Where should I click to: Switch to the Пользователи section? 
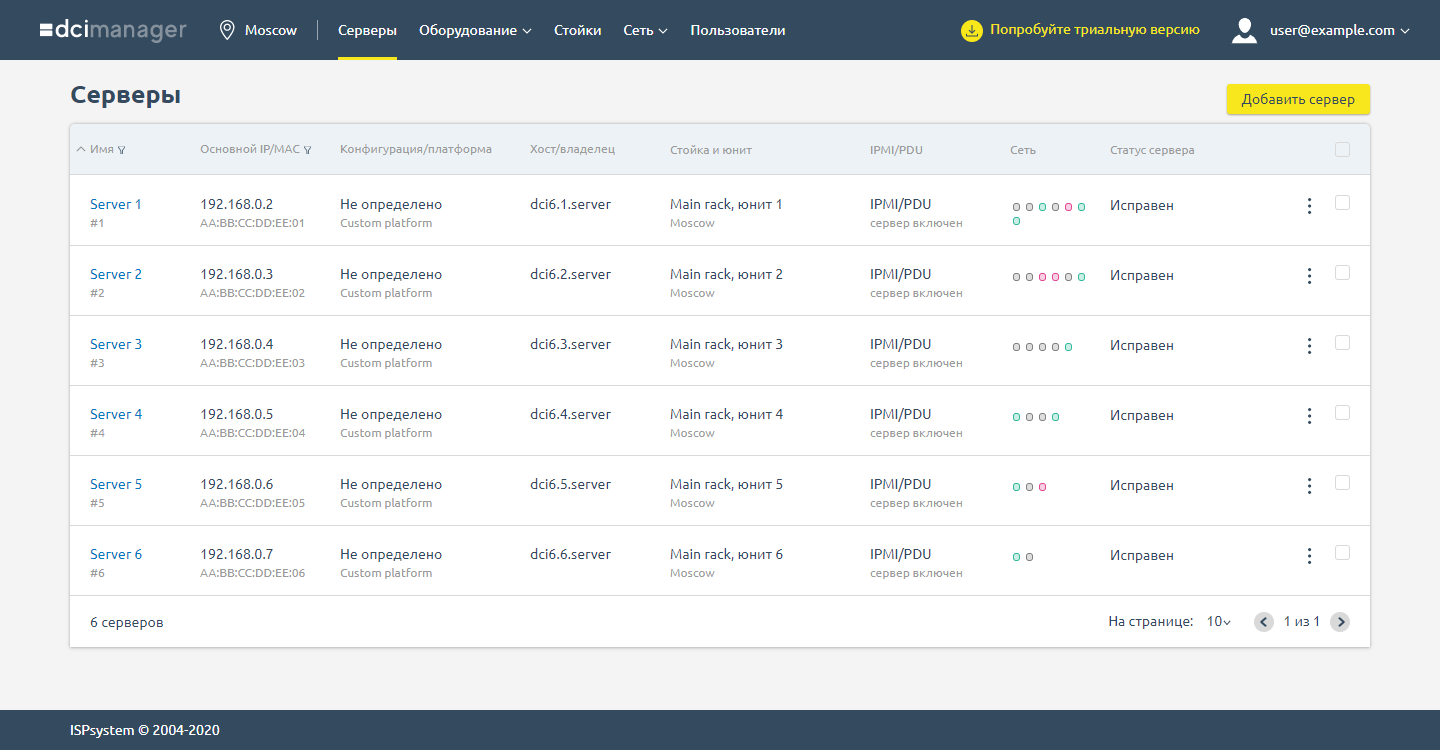(x=737, y=30)
